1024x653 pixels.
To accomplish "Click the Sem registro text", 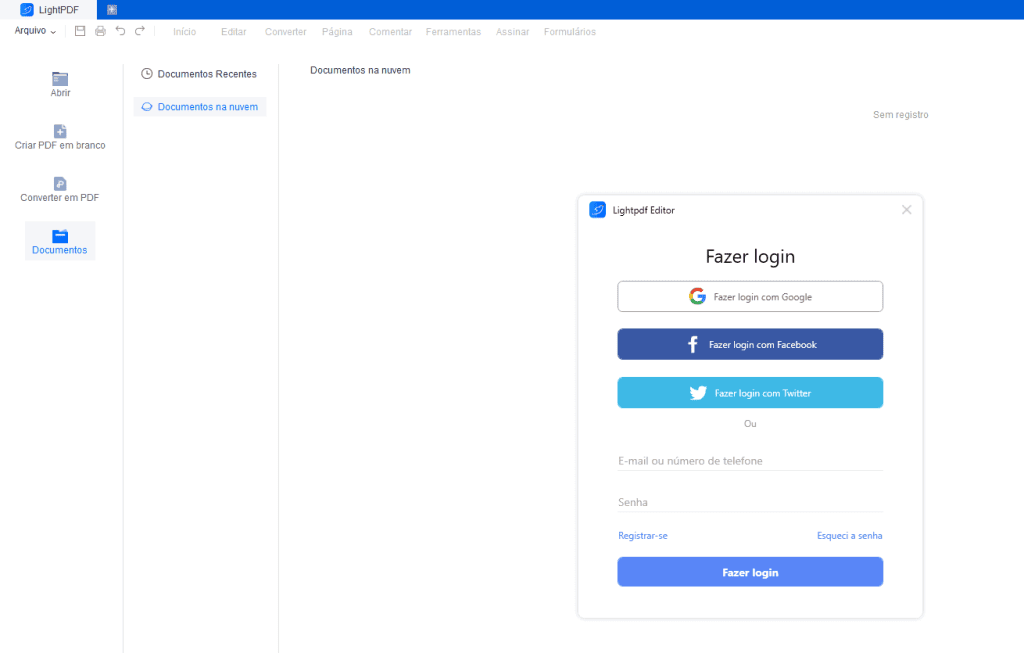I will point(901,114).
